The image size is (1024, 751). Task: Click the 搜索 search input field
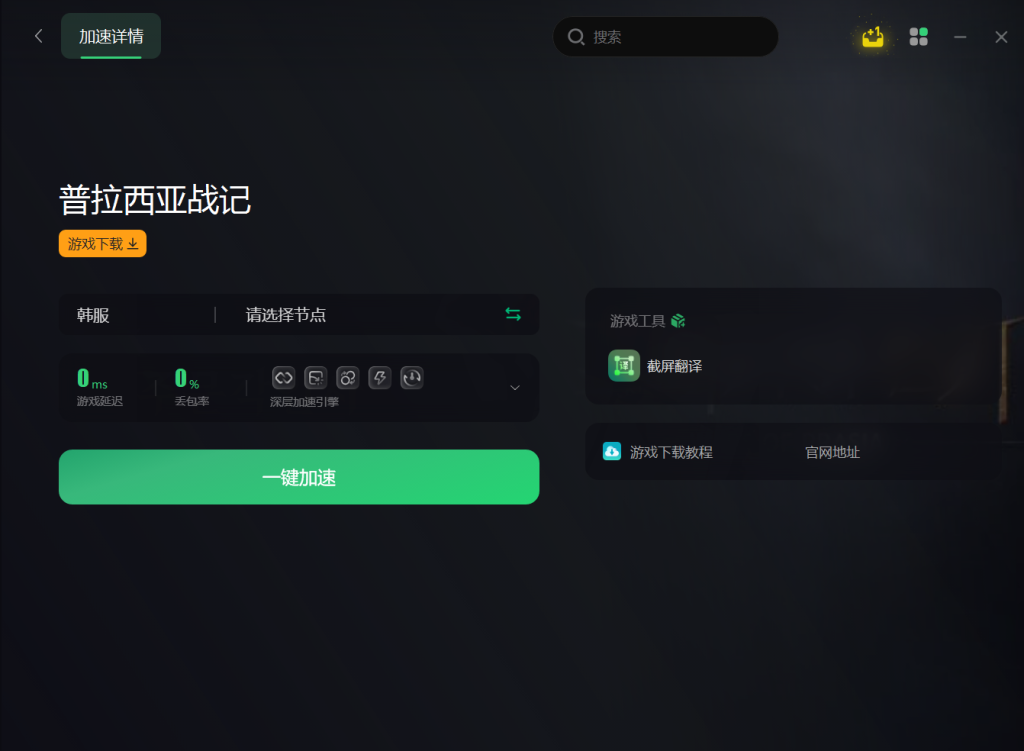pyautogui.click(x=665, y=37)
